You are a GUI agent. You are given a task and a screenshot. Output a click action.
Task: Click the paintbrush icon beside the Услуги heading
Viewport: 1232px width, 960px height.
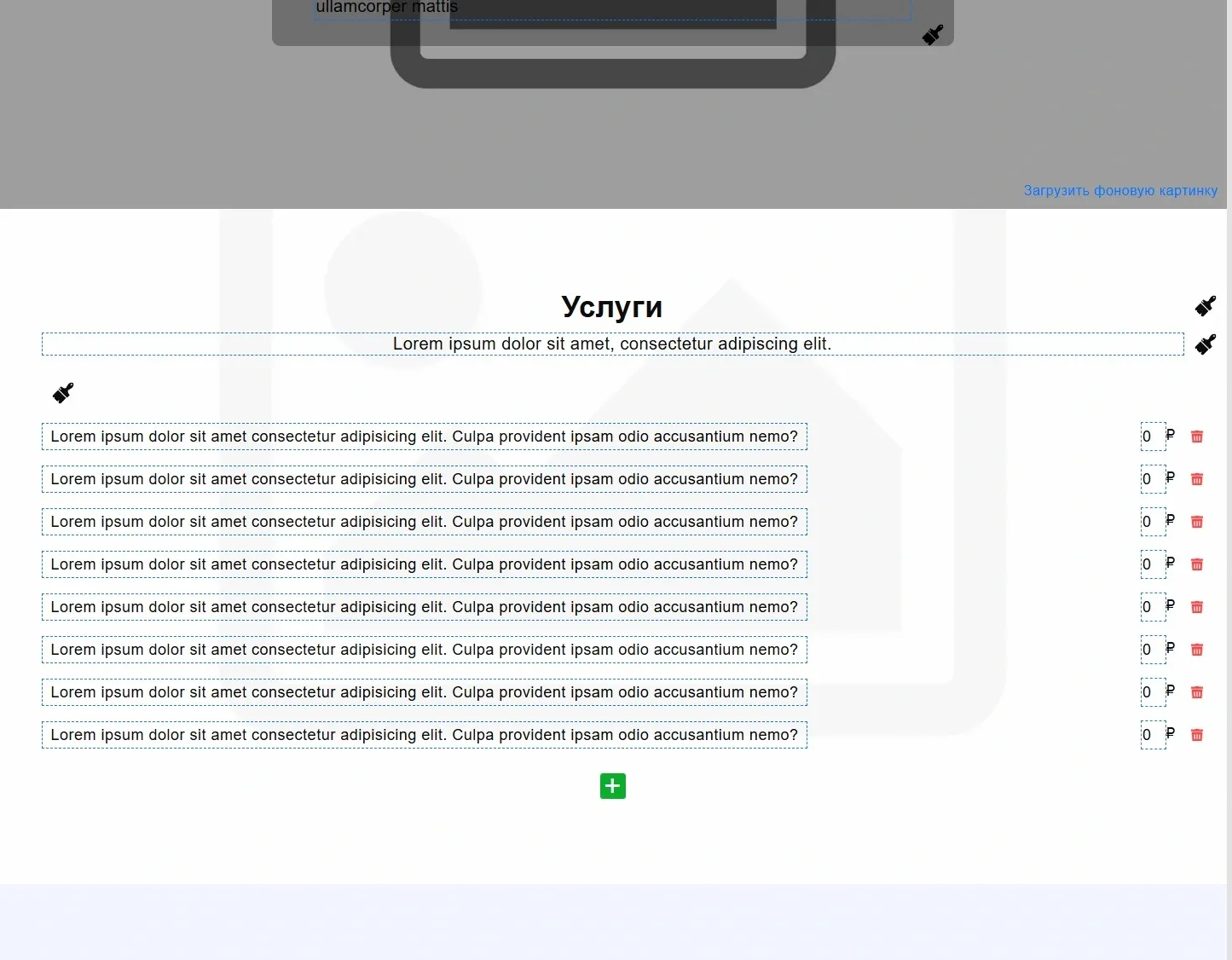[1205, 306]
